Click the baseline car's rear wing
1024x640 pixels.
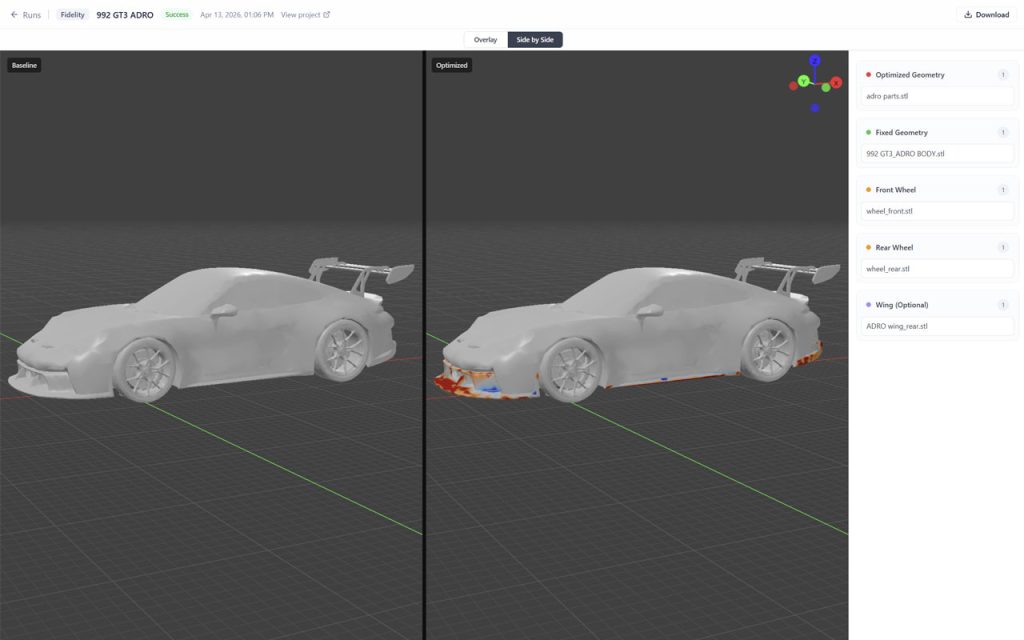[361, 270]
